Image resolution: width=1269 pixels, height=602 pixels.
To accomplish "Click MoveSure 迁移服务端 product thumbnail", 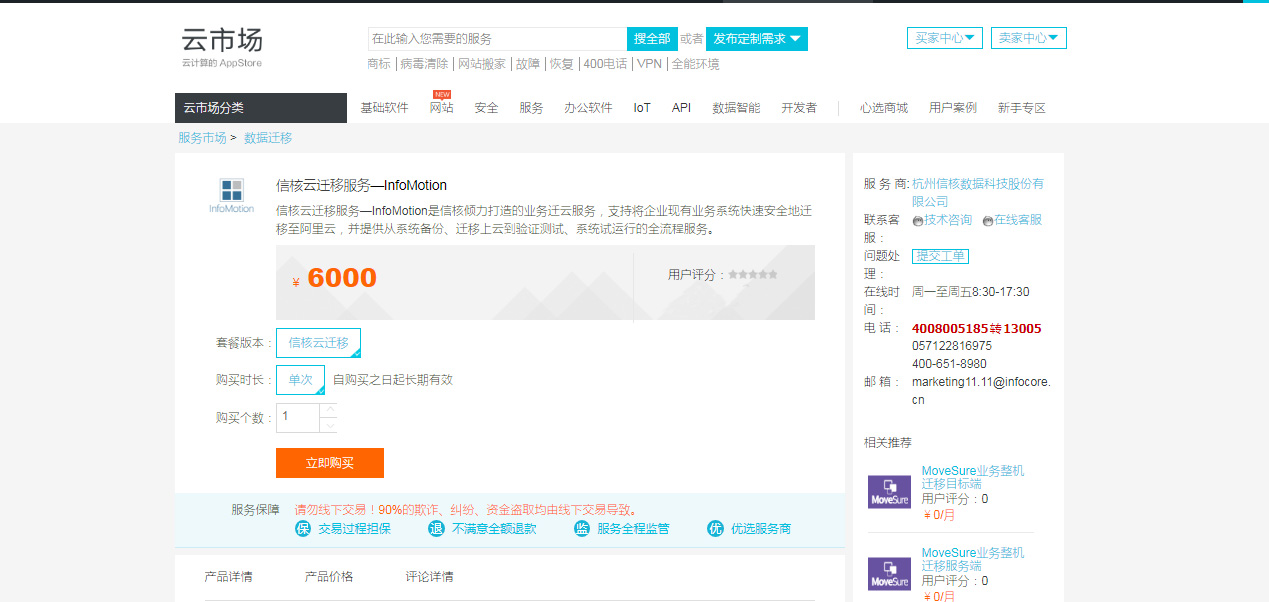I will (889, 574).
